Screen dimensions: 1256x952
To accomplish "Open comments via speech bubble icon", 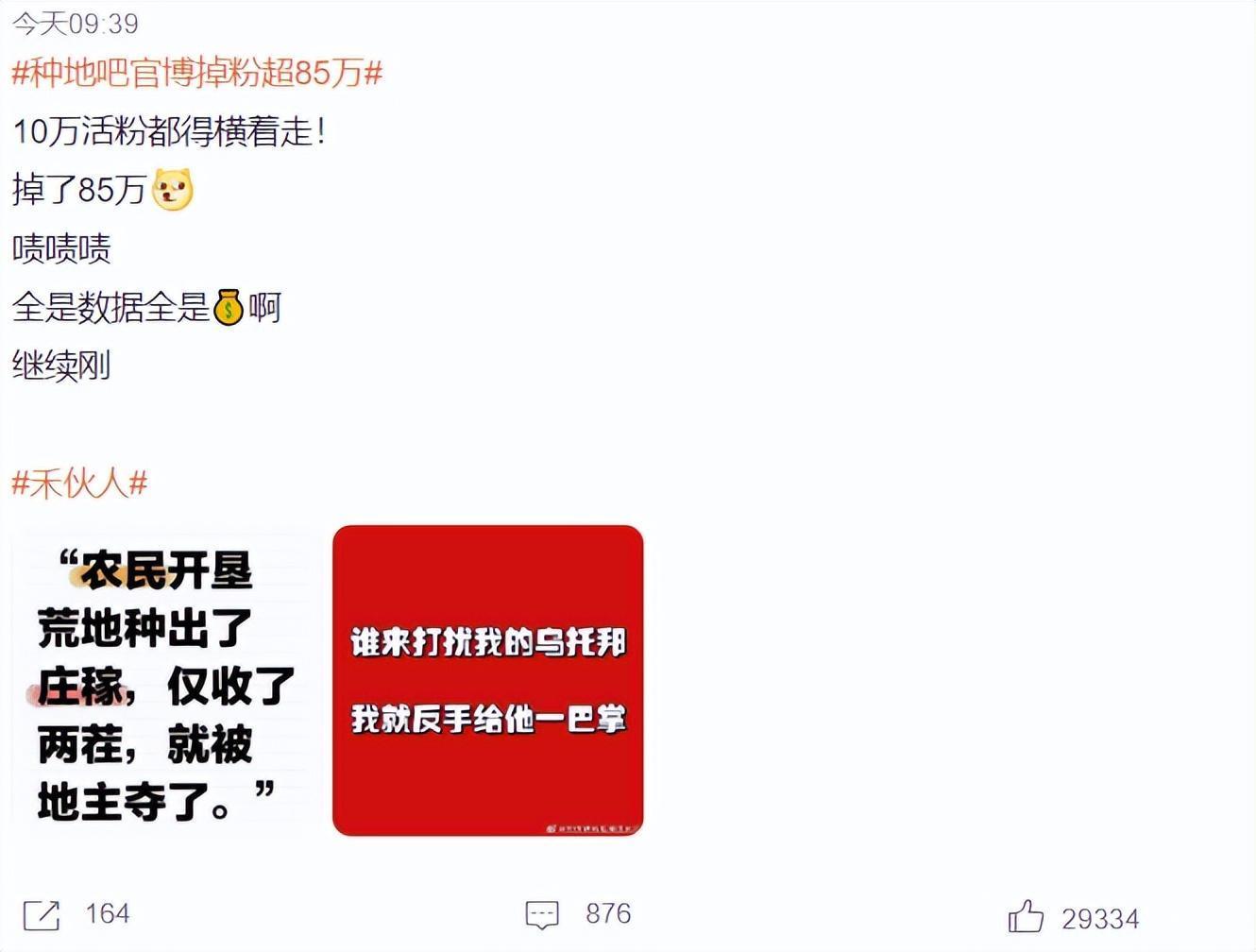I will [x=542, y=914].
